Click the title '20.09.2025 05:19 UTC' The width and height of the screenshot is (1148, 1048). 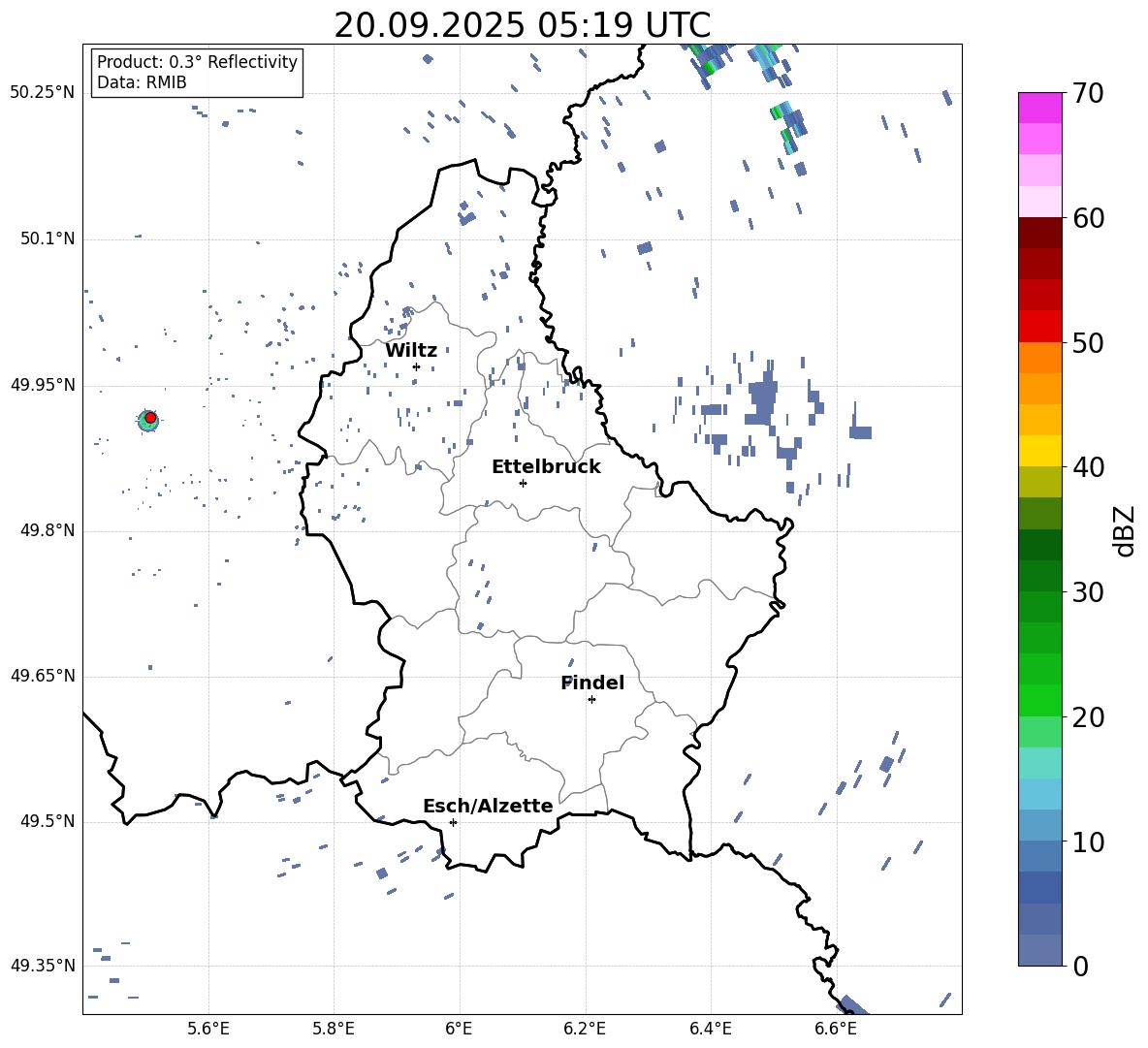coord(522,25)
